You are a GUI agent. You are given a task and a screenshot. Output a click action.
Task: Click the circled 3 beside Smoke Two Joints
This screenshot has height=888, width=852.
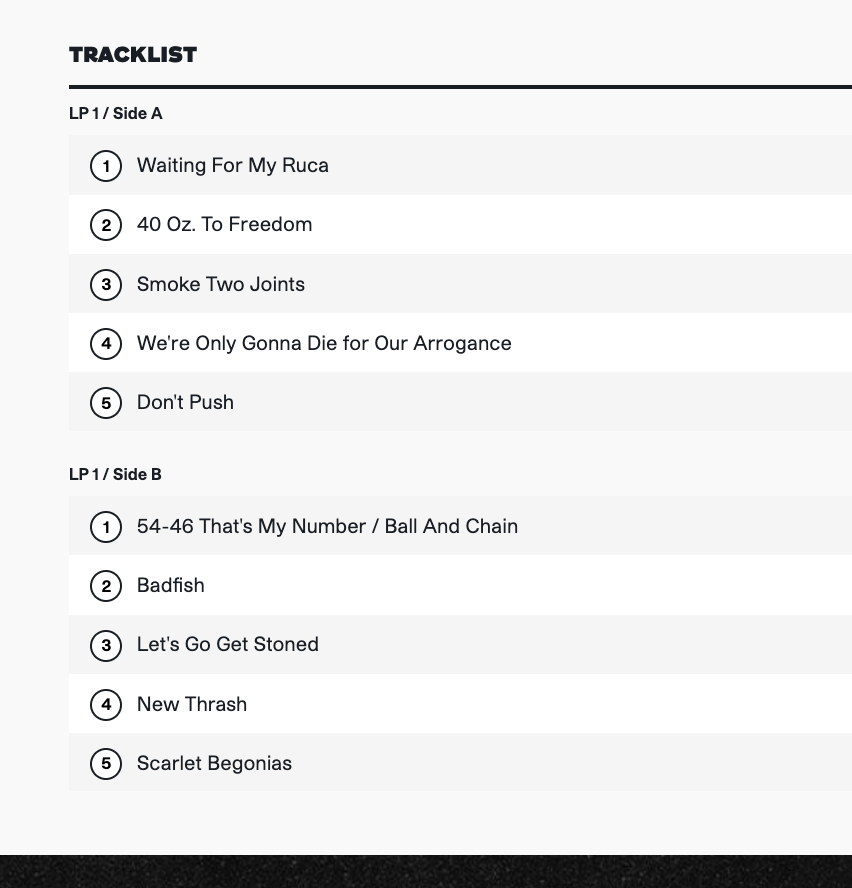click(106, 284)
